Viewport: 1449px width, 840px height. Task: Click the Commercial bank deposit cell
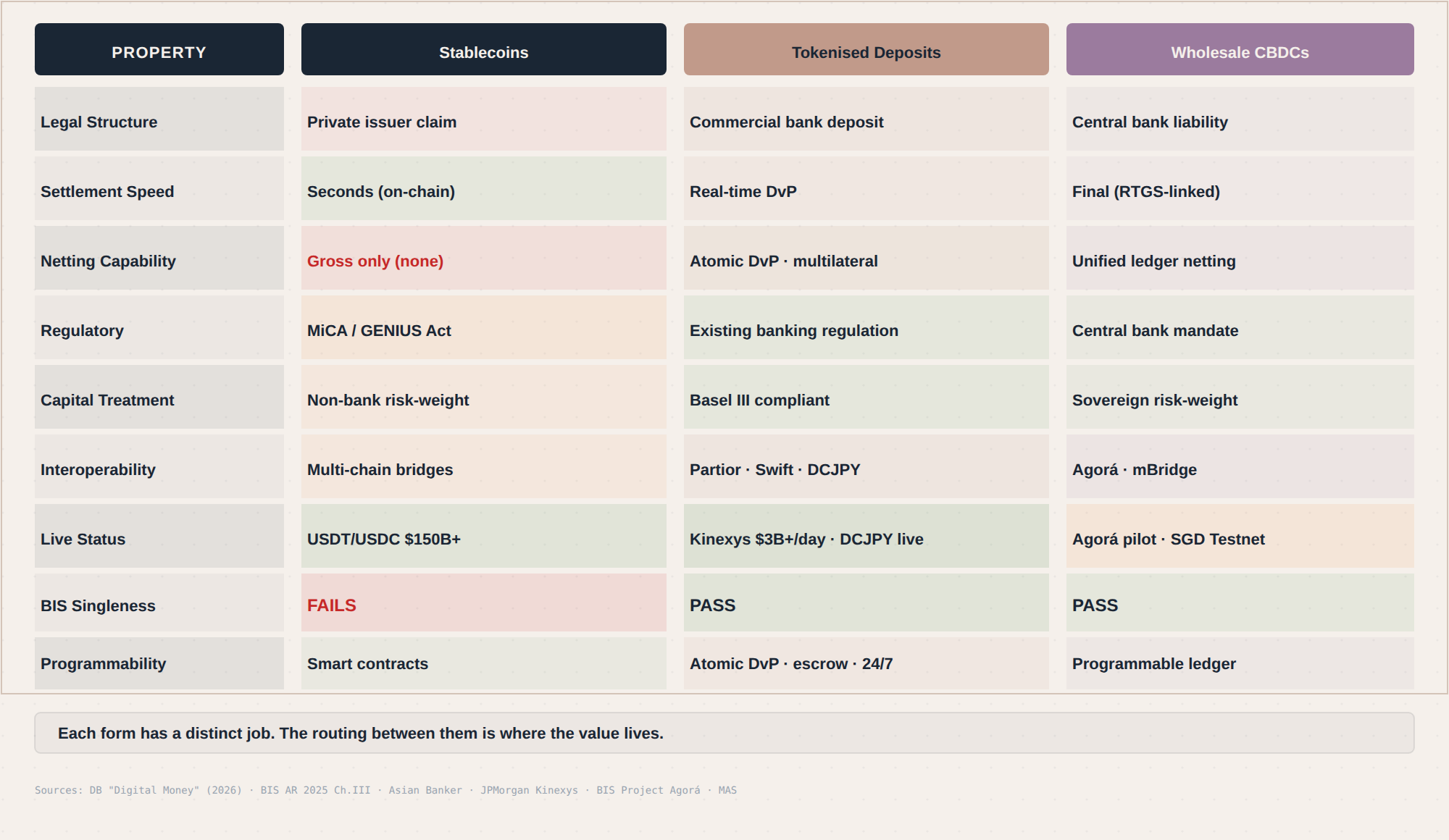click(867, 119)
